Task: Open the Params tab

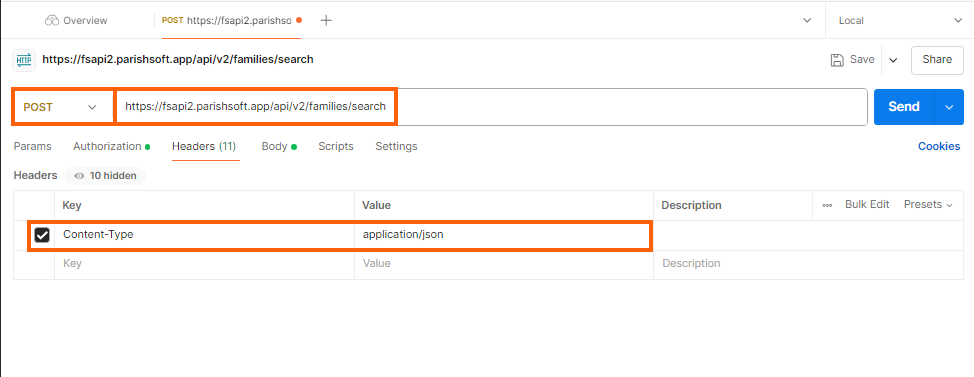Action: click(x=32, y=147)
